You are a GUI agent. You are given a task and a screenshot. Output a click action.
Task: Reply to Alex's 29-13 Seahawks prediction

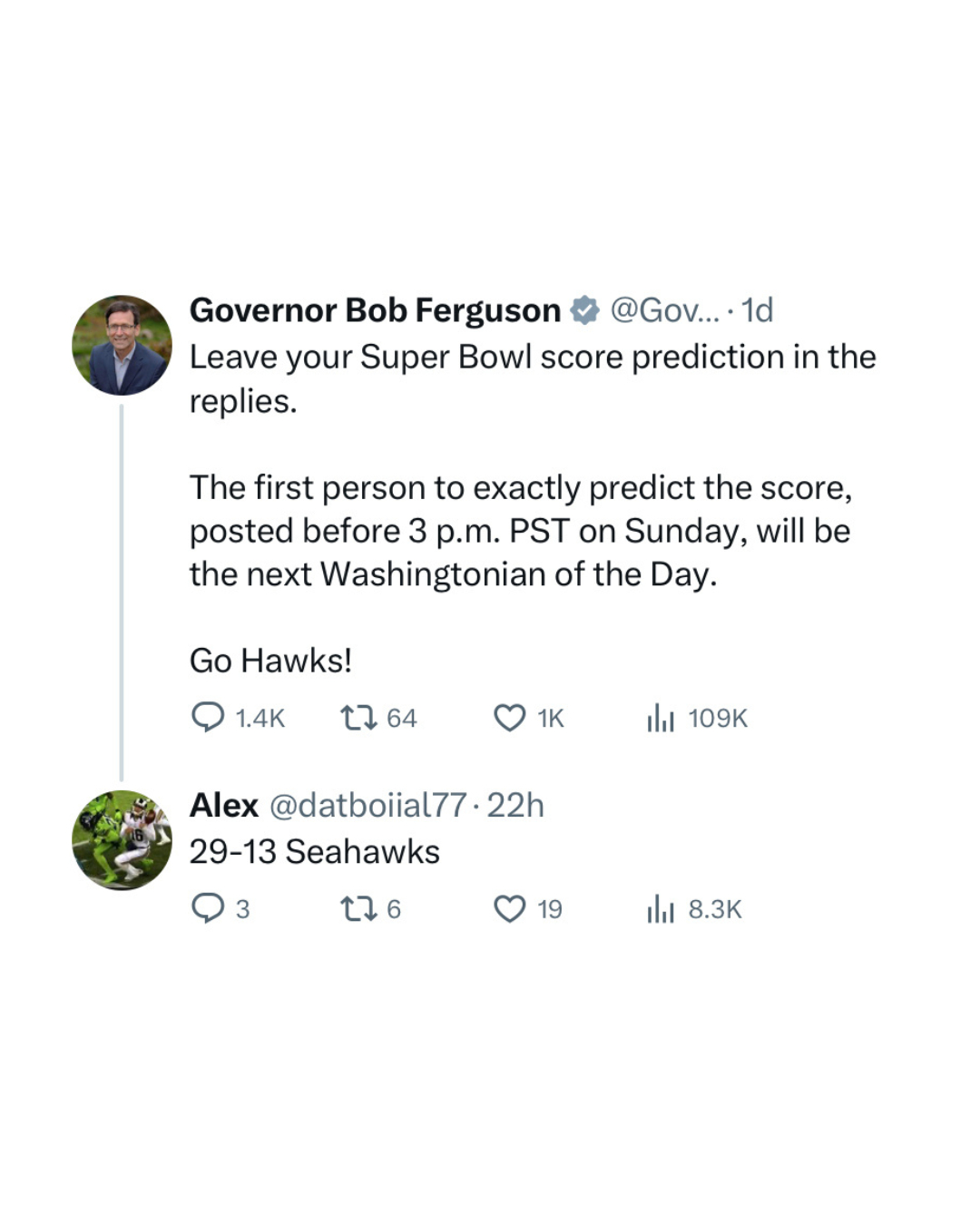pyautogui.click(x=208, y=908)
